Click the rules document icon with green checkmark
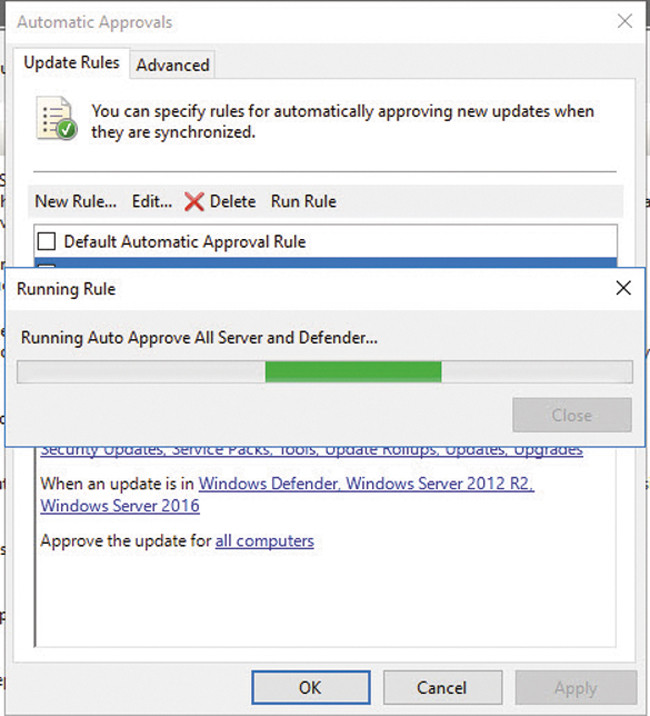The width and height of the screenshot is (650, 716). pyautogui.click(x=56, y=118)
